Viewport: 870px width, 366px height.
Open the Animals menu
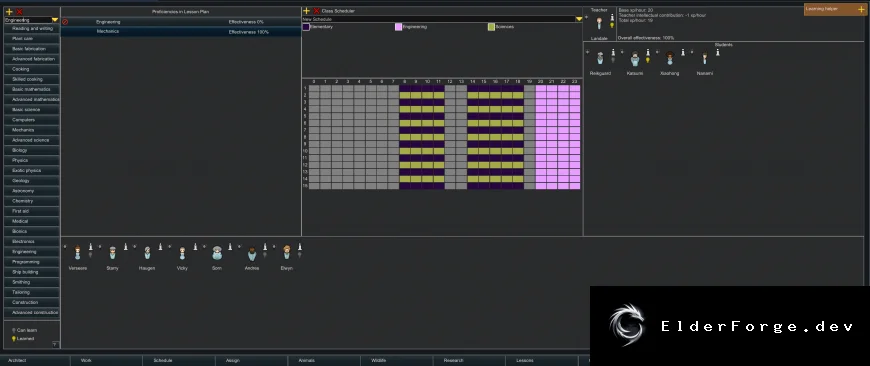(x=325, y=360)
